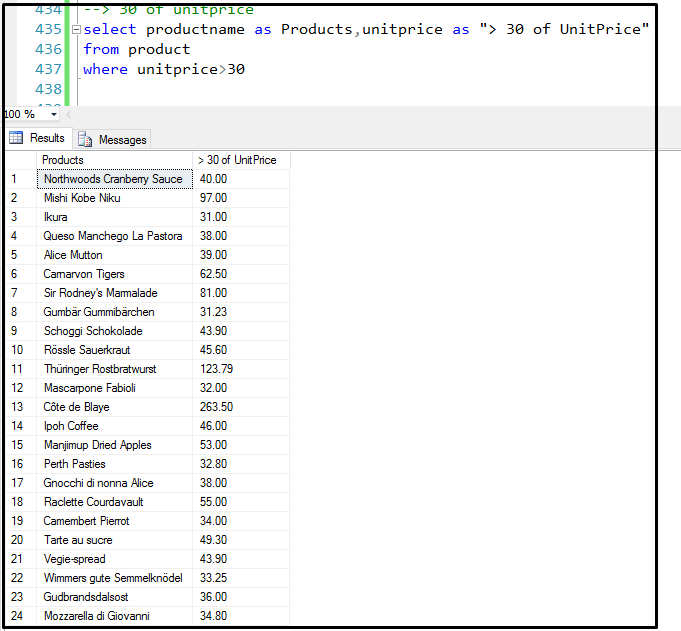Switch to the Results tab
This screenshot has height=631, width=681.
[37, 138]
